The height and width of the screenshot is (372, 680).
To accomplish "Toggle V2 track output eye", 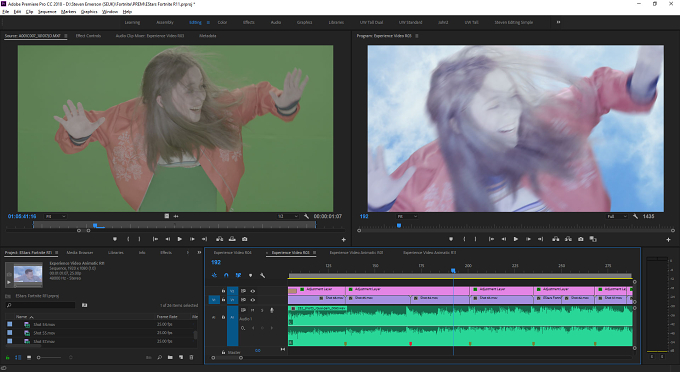I will pos(253,291).
